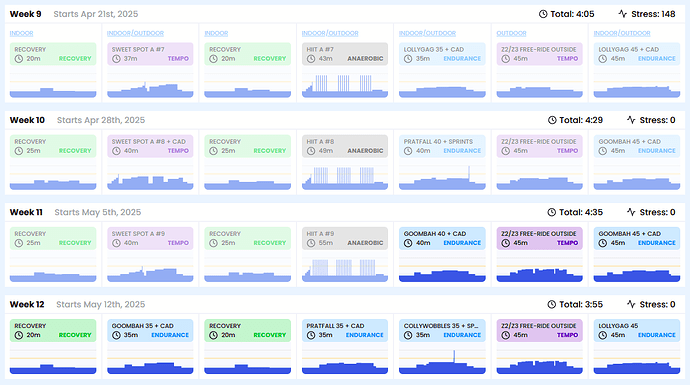Image resolution: width=690 pixels, height=385 pixels.
Task: Select the Week 11 header title
Action: (x=26, y=212)
